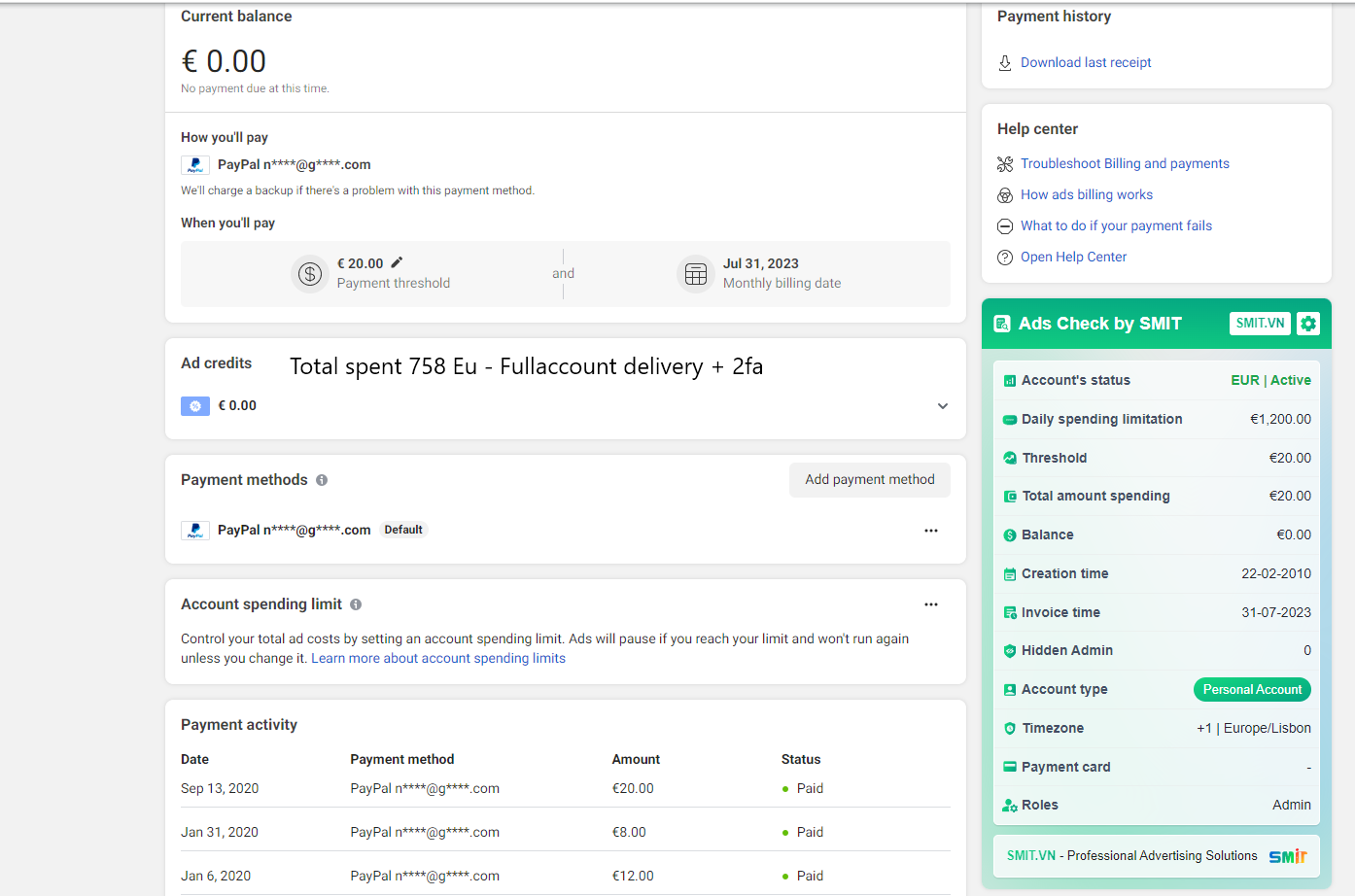
Task: Click Open Help Center link
Action: 1073,257
